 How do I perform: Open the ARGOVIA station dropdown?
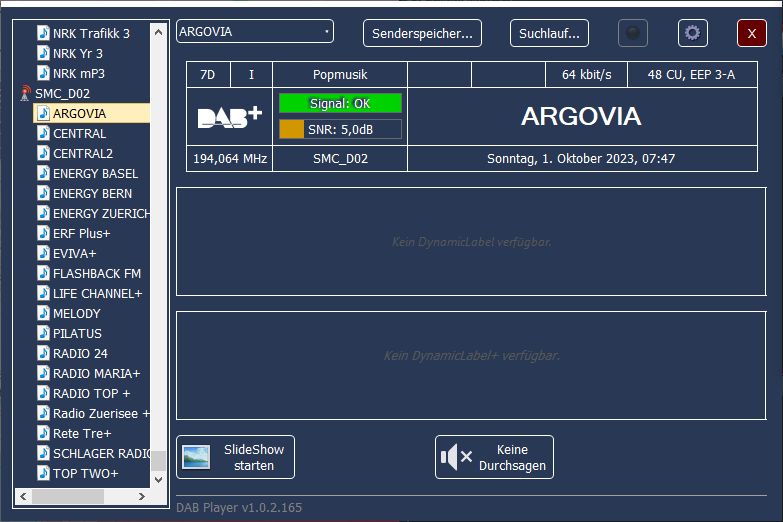pos(255,31)
